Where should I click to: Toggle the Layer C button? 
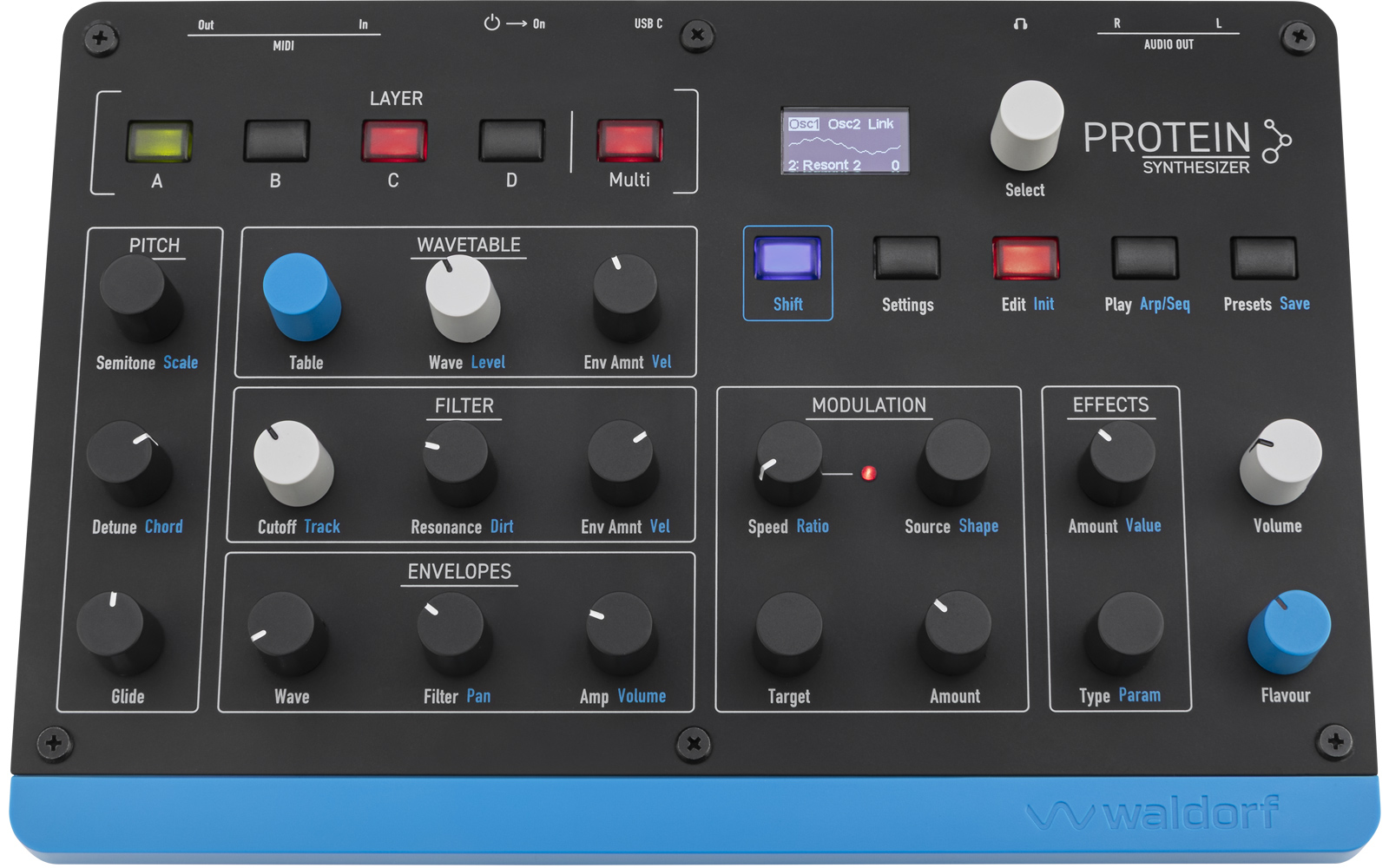(394, 141)
